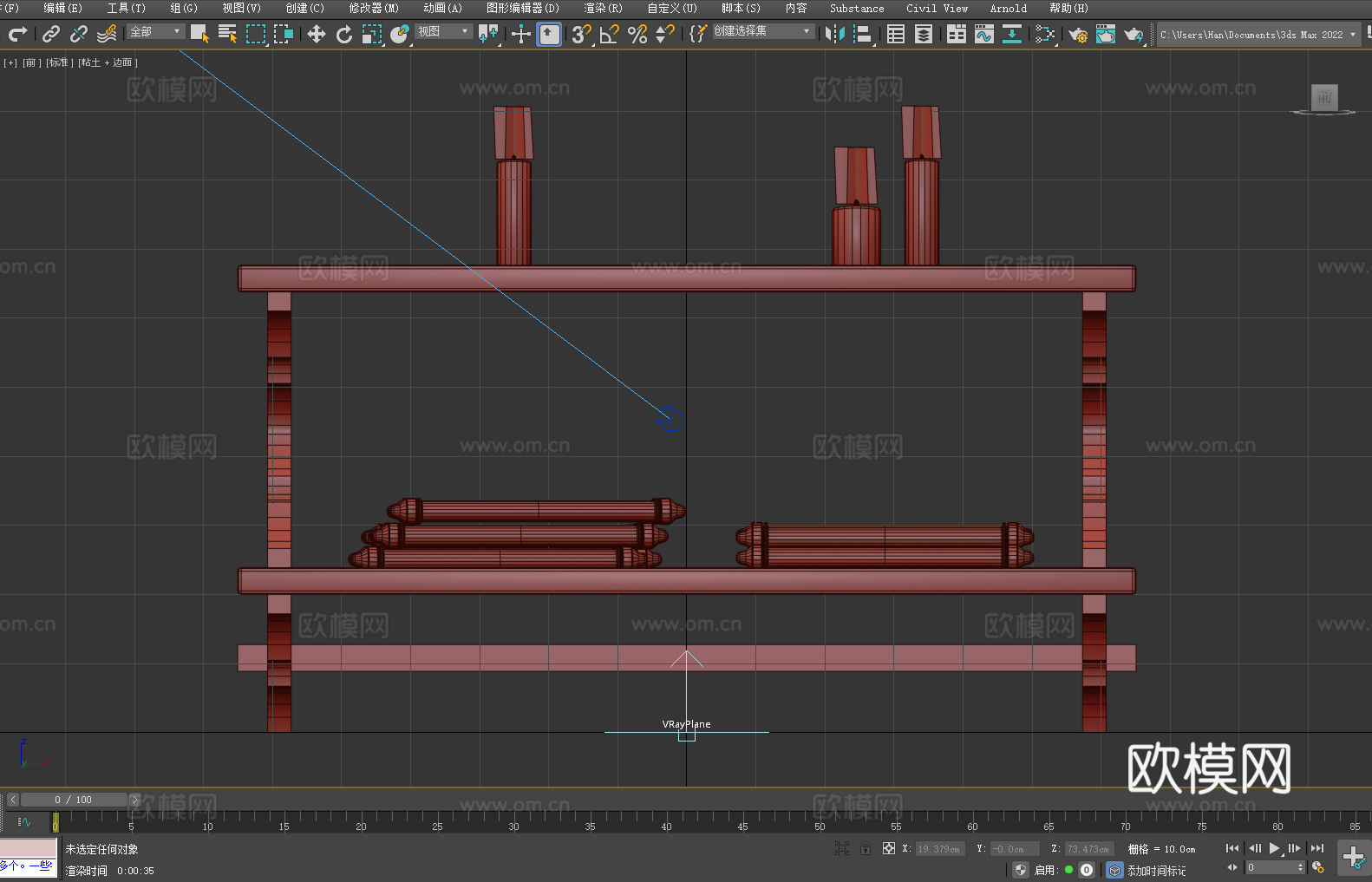
Task: Activate the Select and Scale tool
Action: click(372, 34)
